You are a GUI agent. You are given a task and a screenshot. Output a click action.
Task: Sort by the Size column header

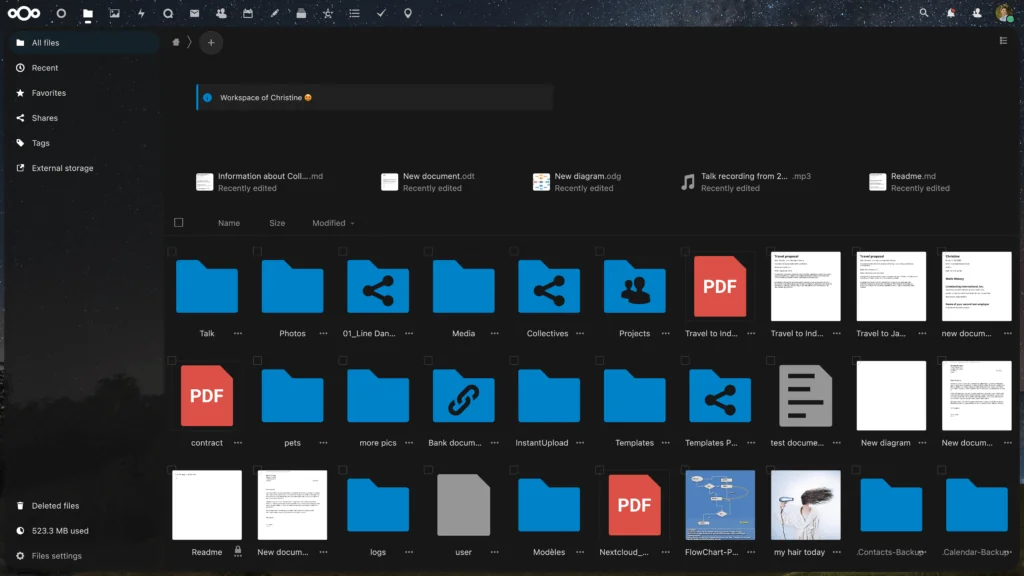point(277,223)
